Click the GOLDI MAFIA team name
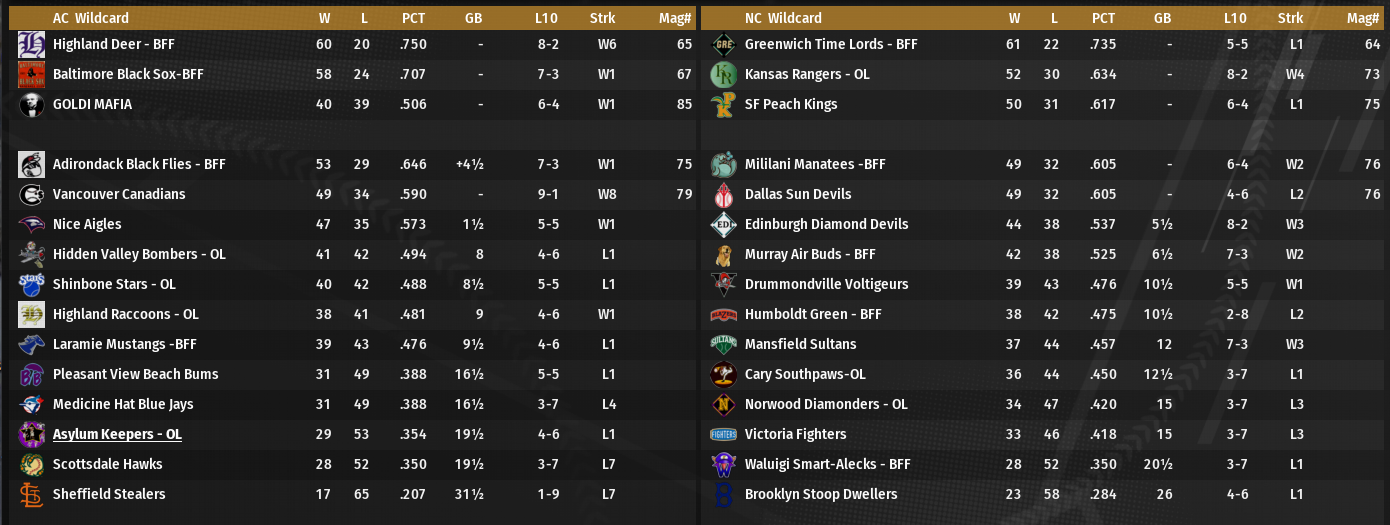Image resolution: width=1390 pixels, height=525 pixels. [x=92, y=104]
